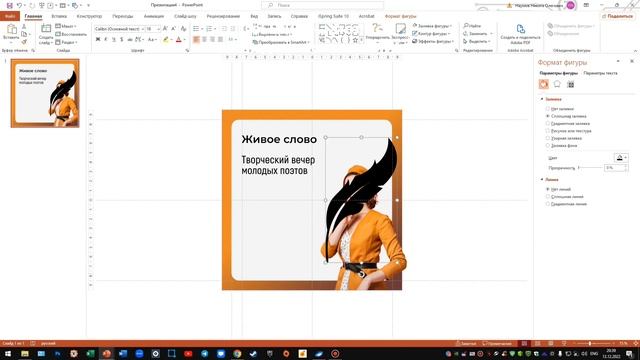Select 'Заливка фона' background fill option
Viewport: 640px width, 360px height.
click(x=561, y=146)
